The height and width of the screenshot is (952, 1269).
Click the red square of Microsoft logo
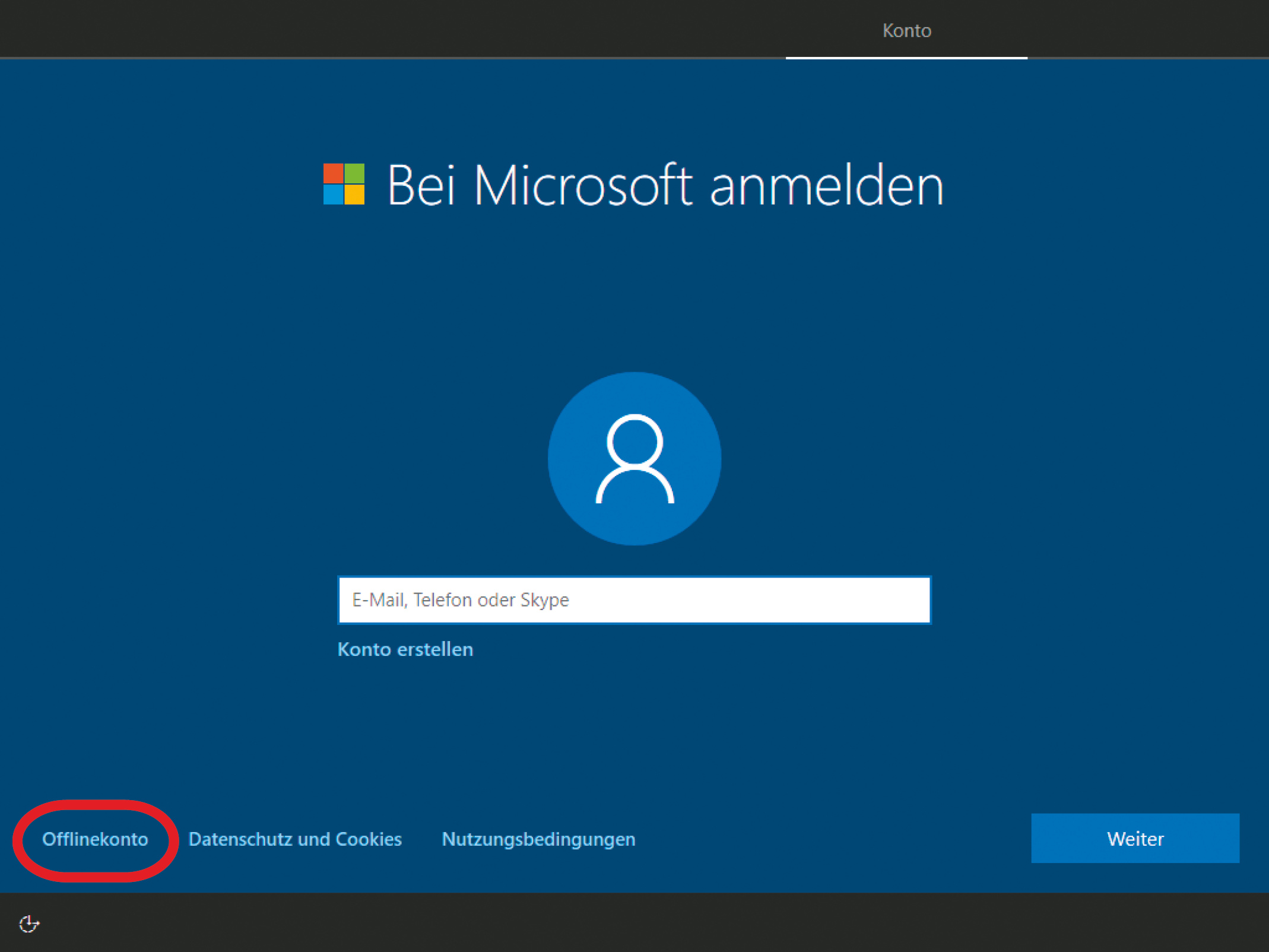tap(333, 173)
